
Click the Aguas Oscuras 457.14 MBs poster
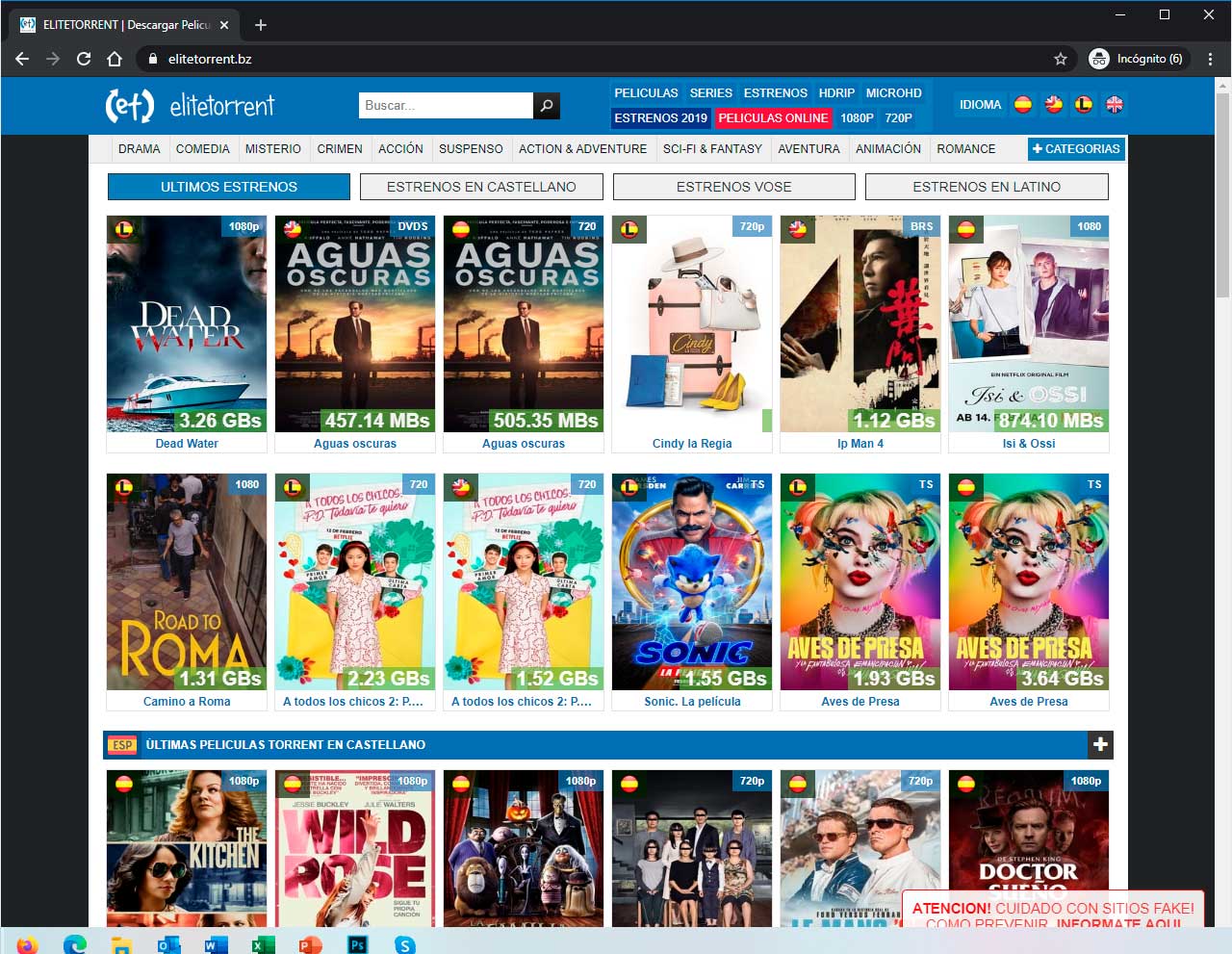(x=355, y=324)
